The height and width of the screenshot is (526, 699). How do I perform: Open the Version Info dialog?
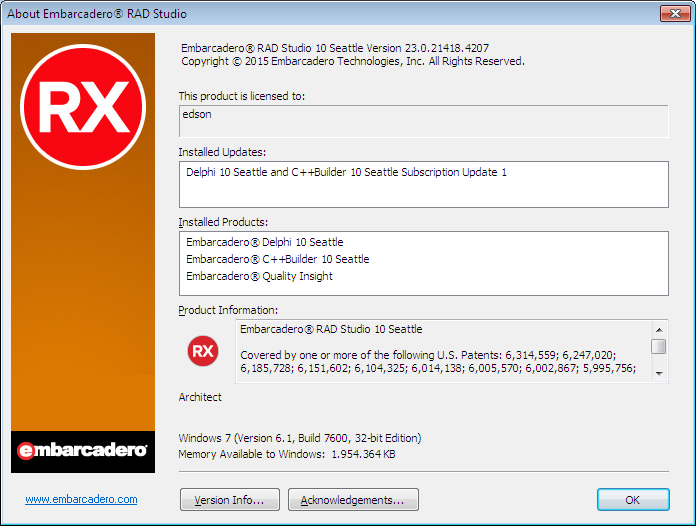coord(230,500)
